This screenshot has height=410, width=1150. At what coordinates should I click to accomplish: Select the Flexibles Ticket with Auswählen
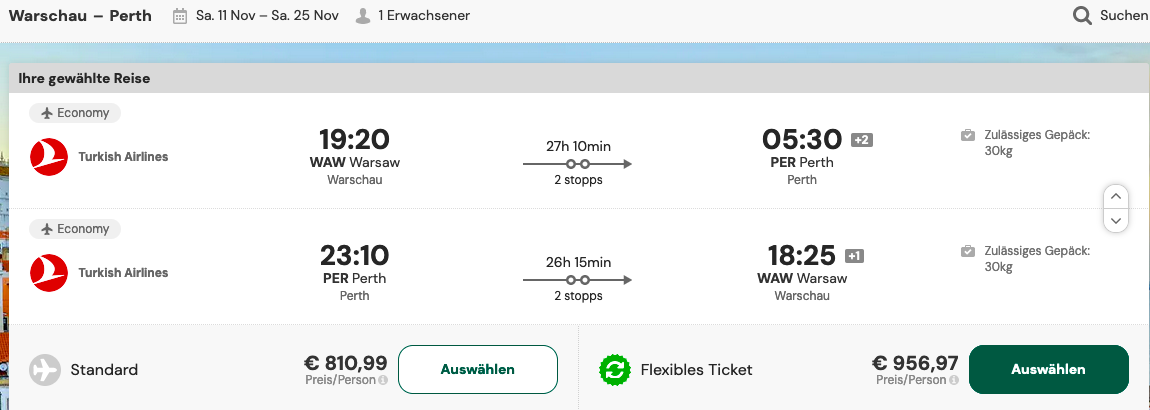tap(1048, 370)
